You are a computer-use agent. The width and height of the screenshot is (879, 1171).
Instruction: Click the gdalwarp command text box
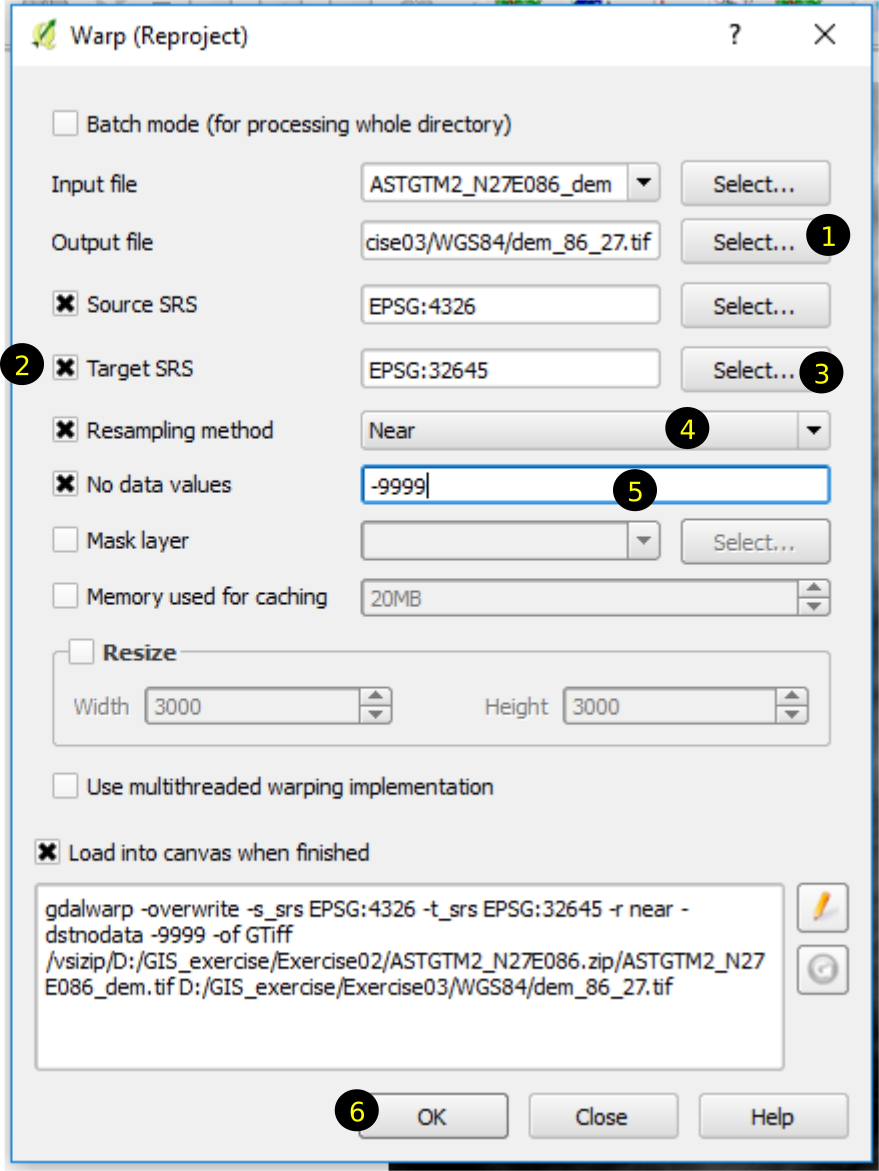tap(408, 975)
